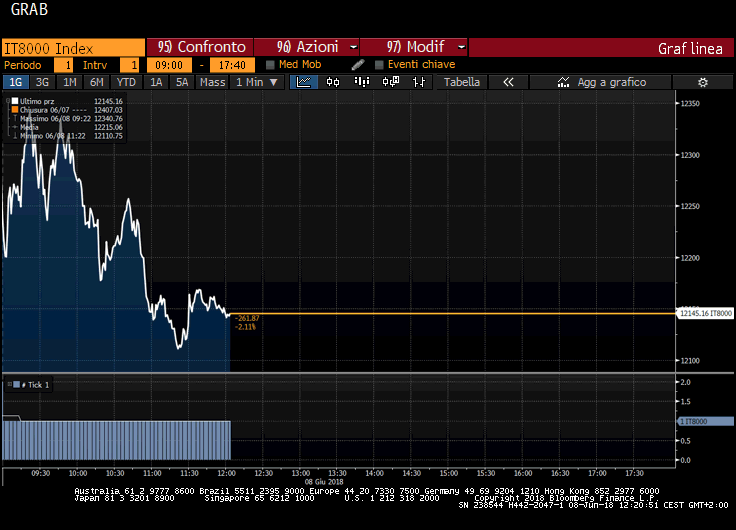Select the 3G time range tab

[43, 82]
